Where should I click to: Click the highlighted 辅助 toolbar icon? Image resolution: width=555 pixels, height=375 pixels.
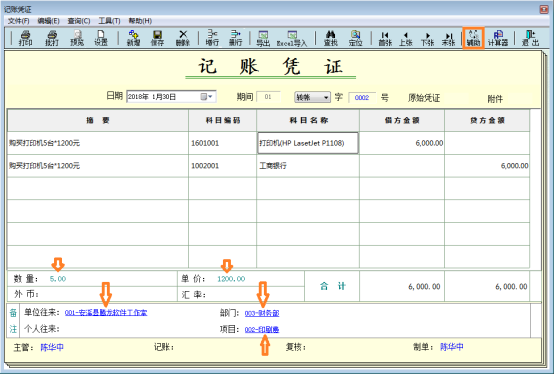(x=473, y=38)
